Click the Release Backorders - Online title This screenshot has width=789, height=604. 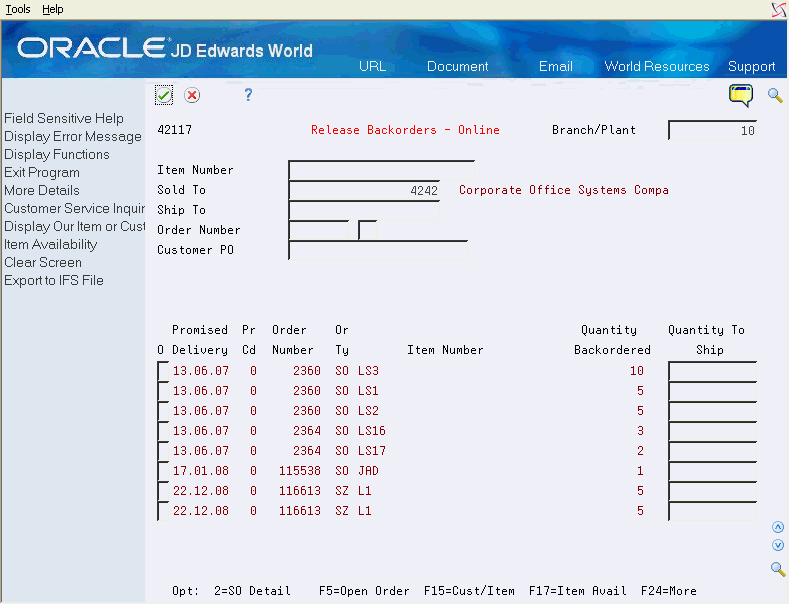[405, 130]
